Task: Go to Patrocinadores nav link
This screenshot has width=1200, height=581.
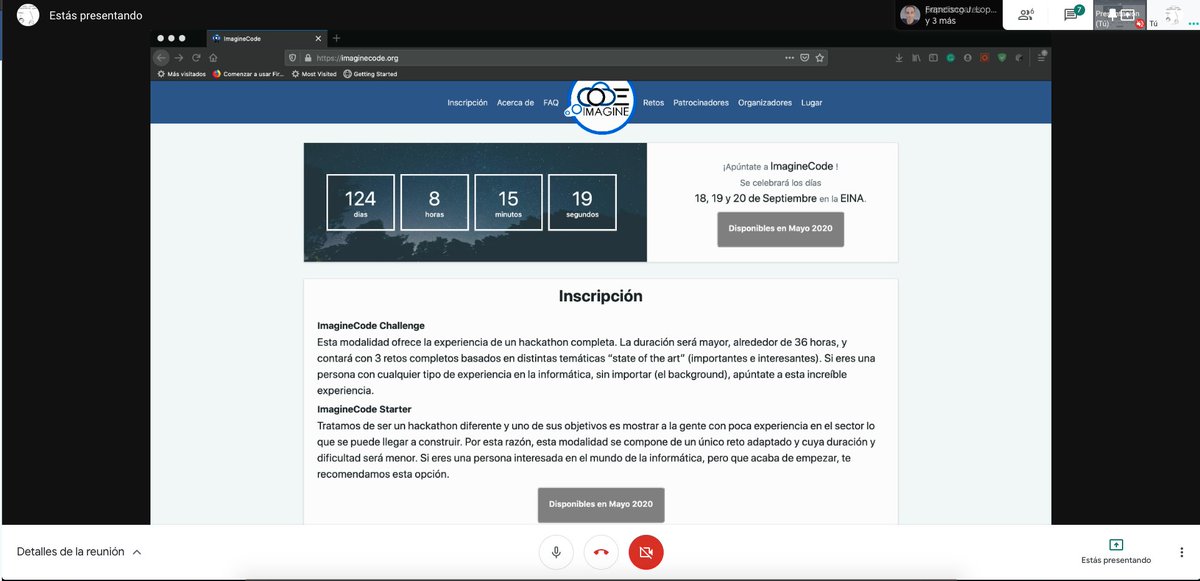Action: point(701,102)
